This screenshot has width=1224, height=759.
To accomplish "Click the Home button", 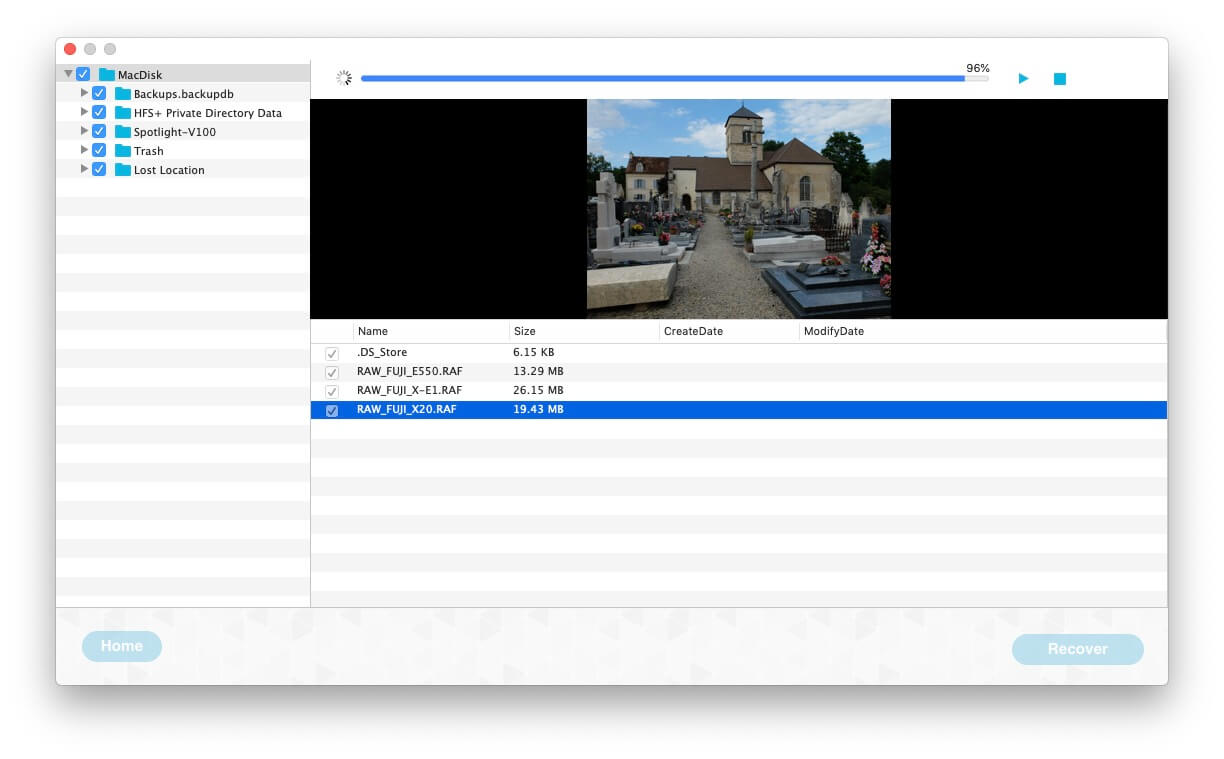I will coord(122,646).
